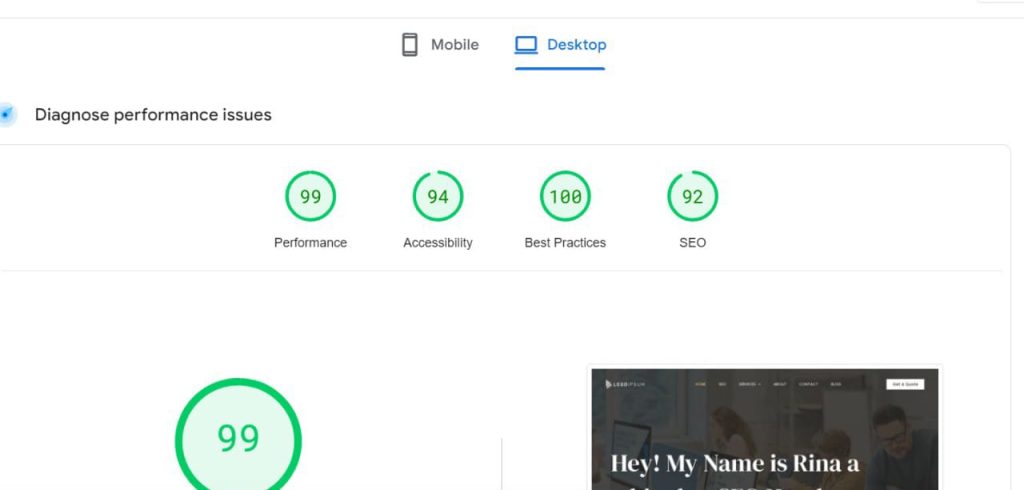Click the Accessibility label under the score
This screenshot has width=1024, height=490.
click(437, 243)
